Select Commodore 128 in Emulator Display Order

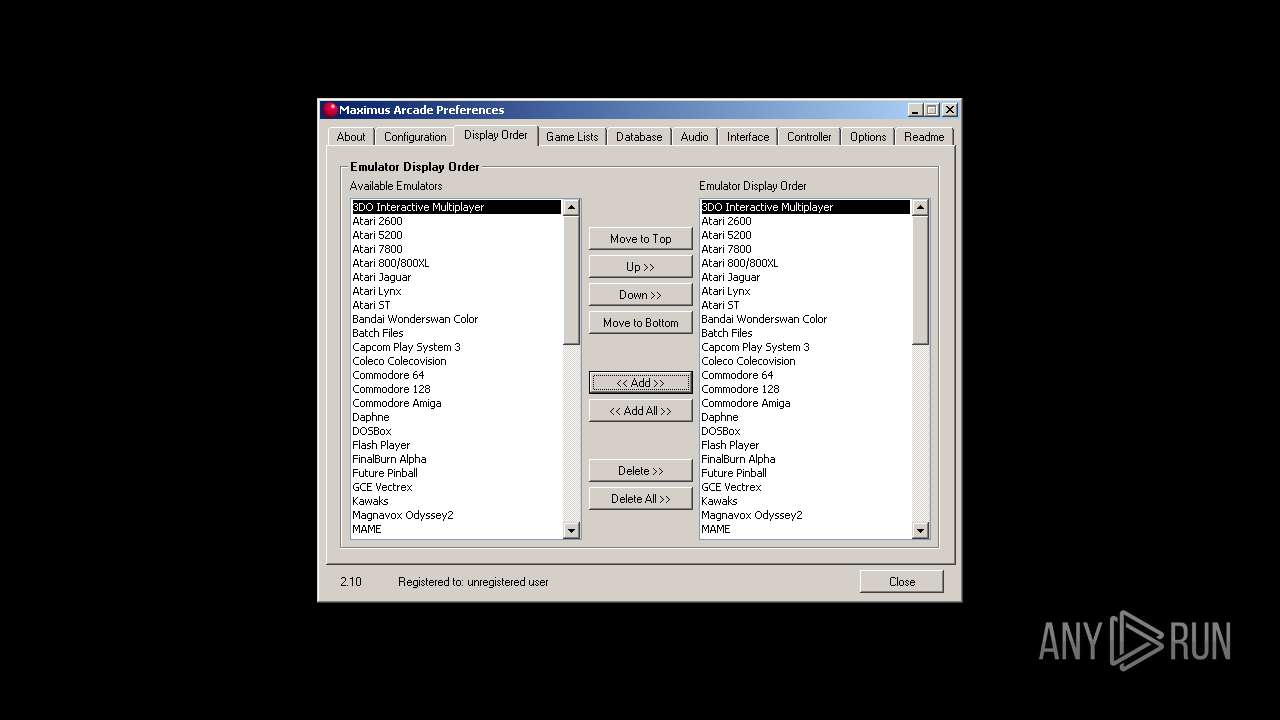pyautogui.click(x=805, y=389)
